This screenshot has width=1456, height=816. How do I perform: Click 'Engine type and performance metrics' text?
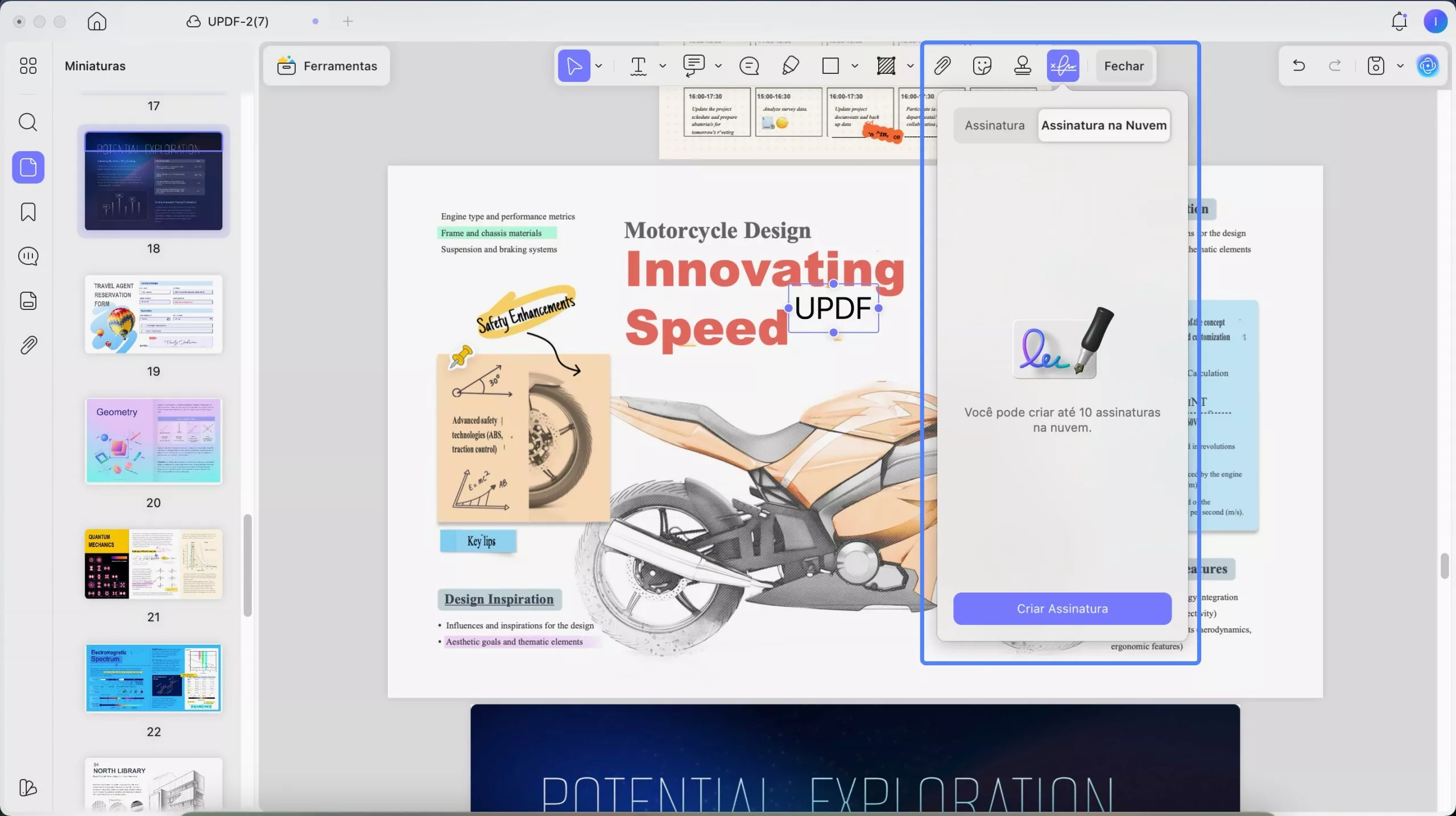click(x=508, y=216)
